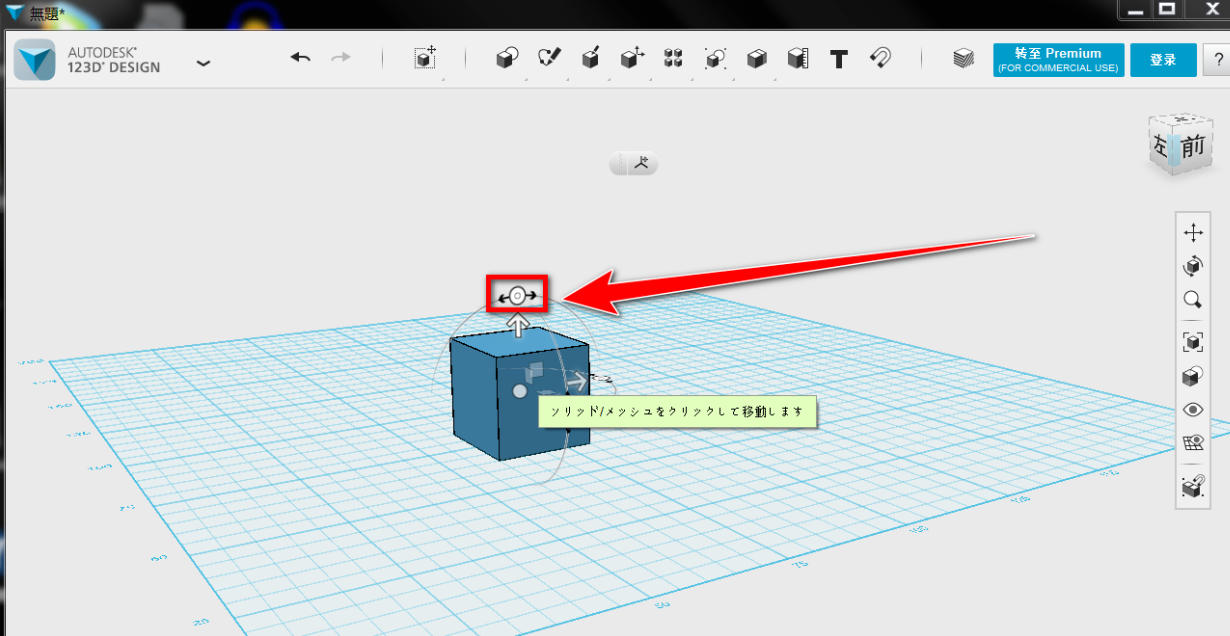The width and height of the screenshot is (1230, 636).
Task: Toggle visibility with the eye icon
Action: [1192, 409]
